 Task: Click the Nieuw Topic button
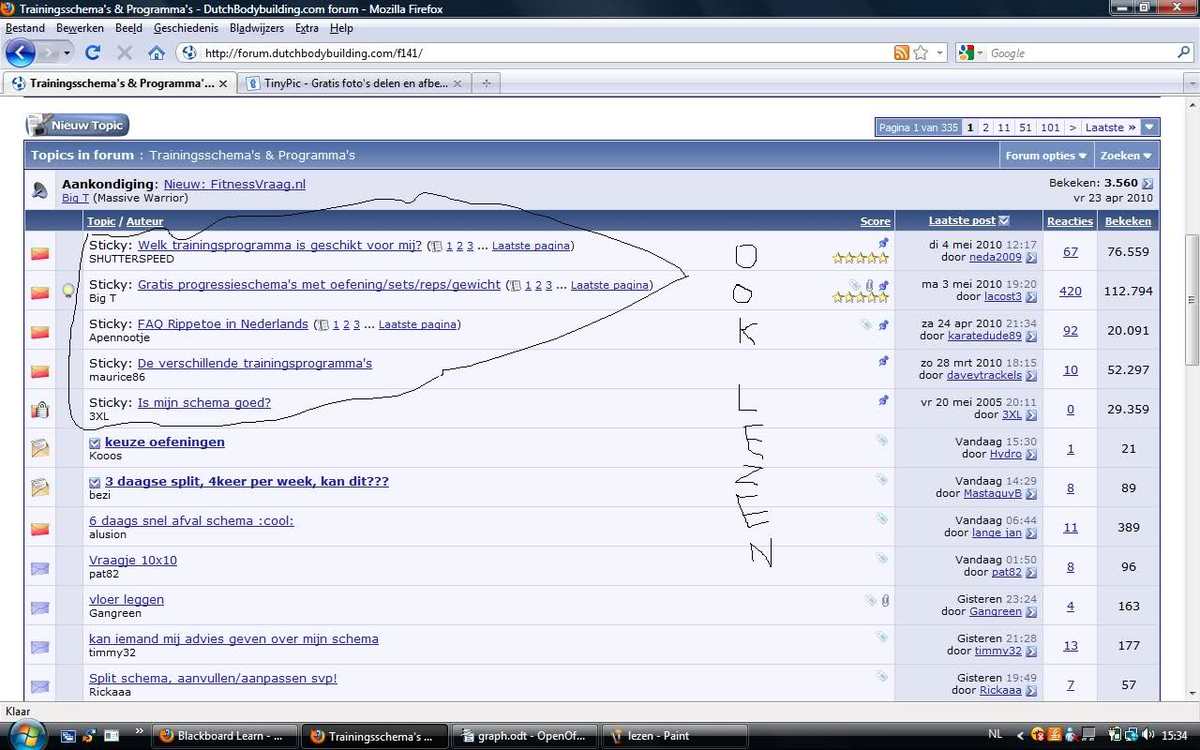tap(78, 125)
